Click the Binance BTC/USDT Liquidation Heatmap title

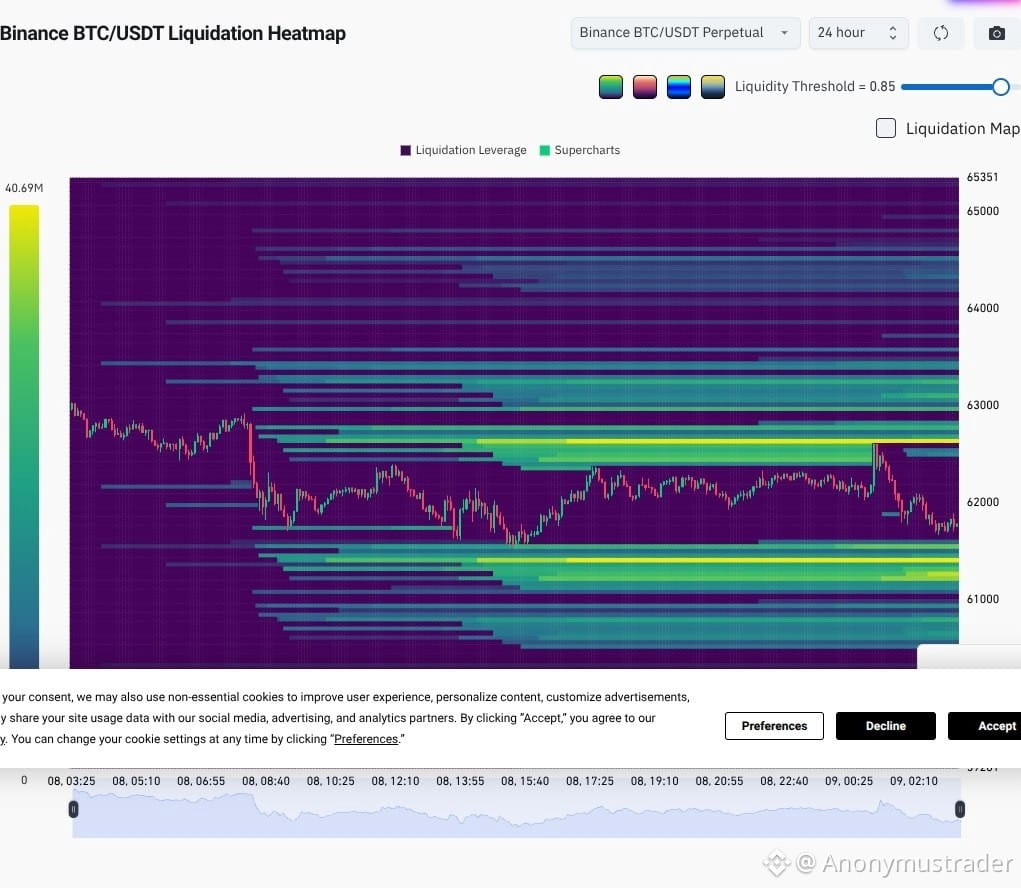tap(173, 33)
